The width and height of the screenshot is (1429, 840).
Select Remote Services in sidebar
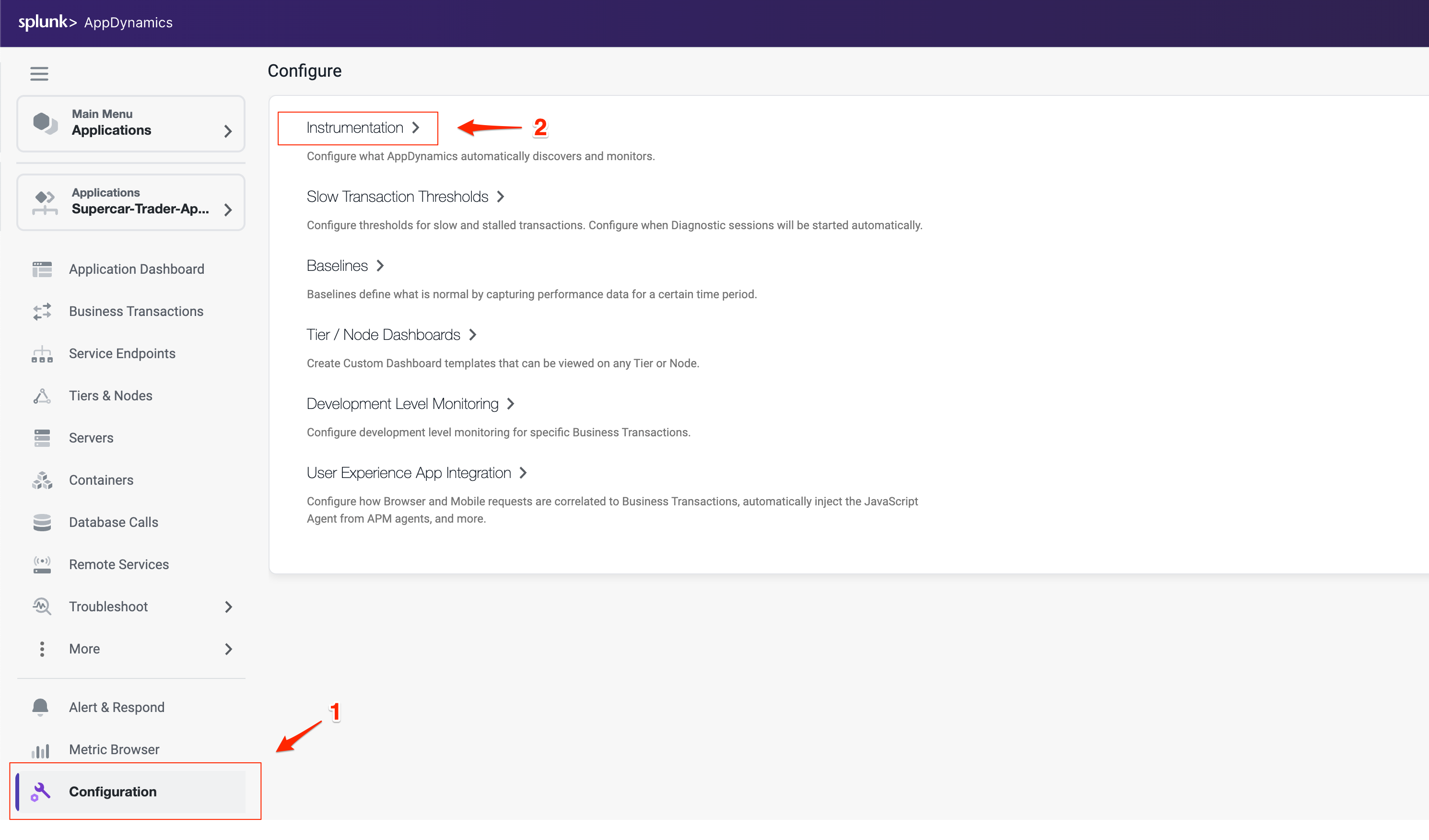(118, 564)
